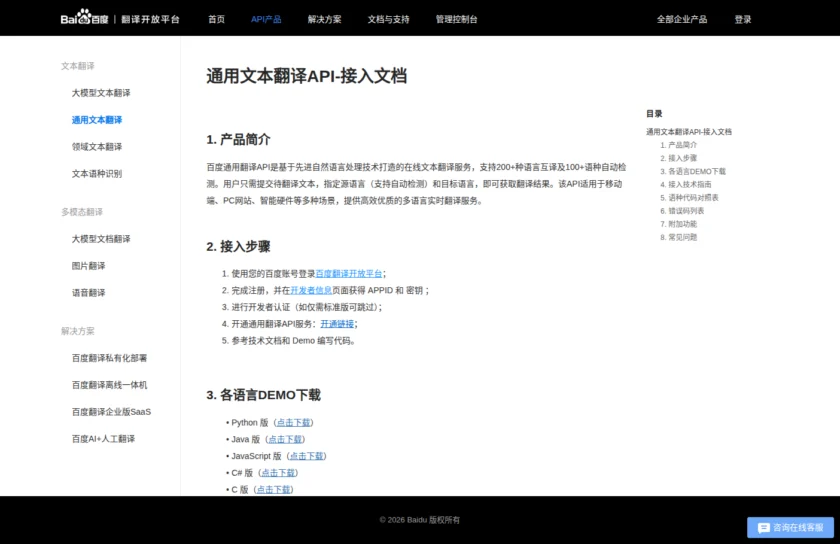Open 百度翻译企业版SaaS in sidebar
The height and width of the screenshot is (544, 840).
pos(111,411)
